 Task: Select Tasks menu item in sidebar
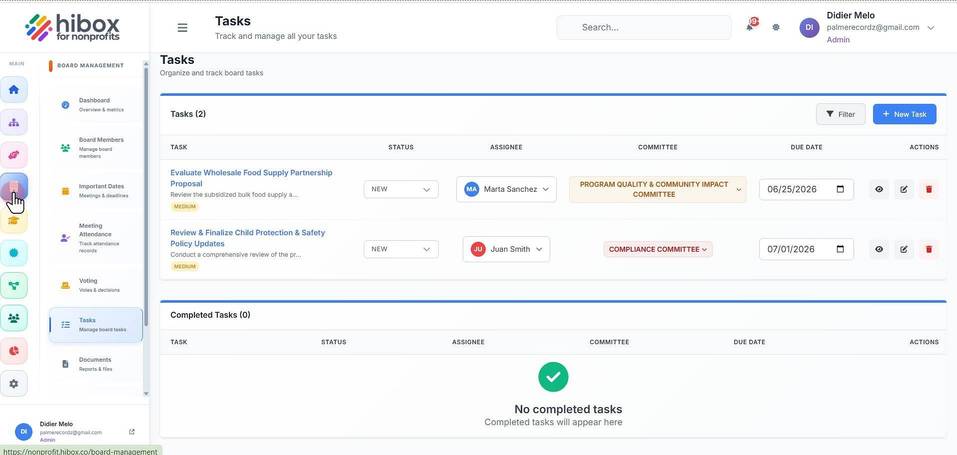[95, 324]
